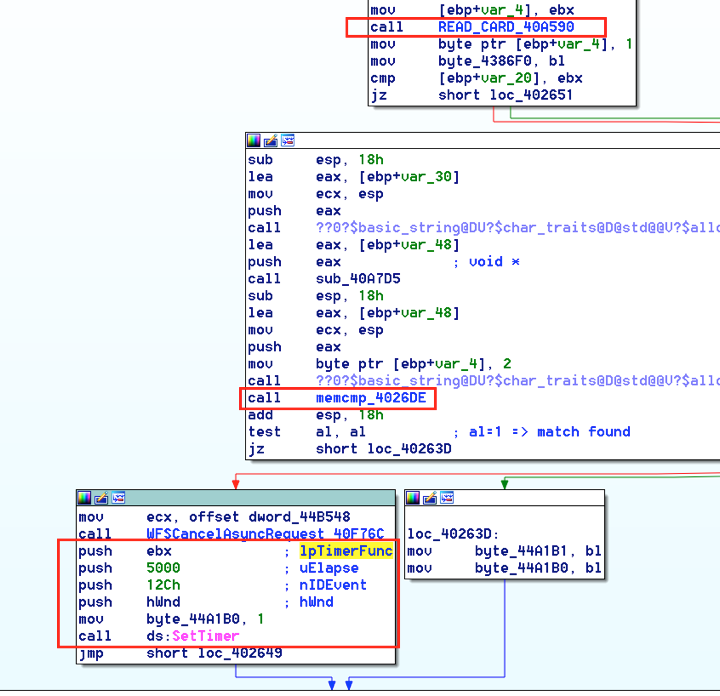Image resolution: width=720 pixels, height=696 pixels.
Task: Click the color icon on loc_40263D node
Action: click(414, 497)
